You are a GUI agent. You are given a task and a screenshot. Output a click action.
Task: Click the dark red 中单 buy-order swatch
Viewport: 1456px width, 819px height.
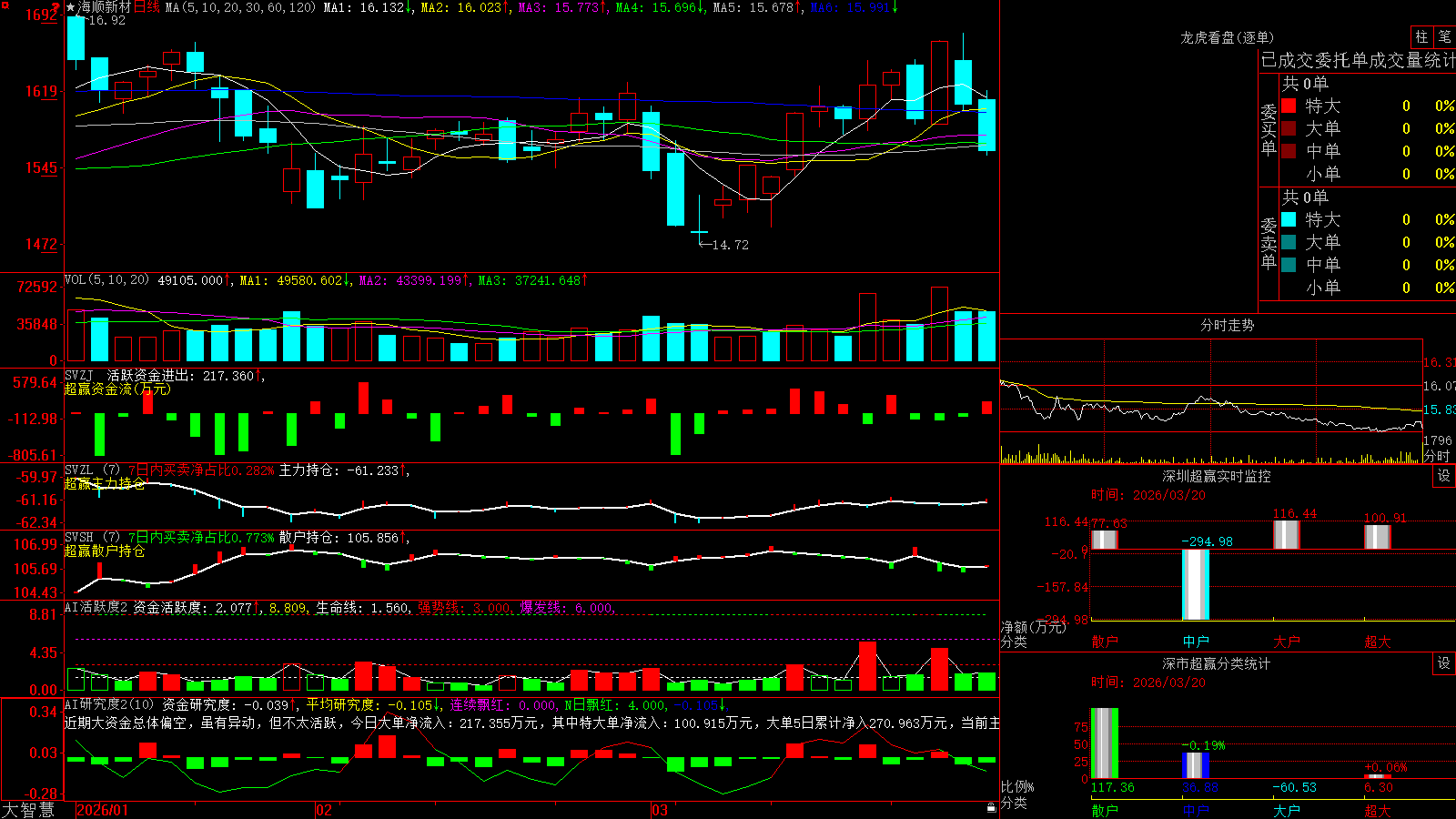(1289, 151)
